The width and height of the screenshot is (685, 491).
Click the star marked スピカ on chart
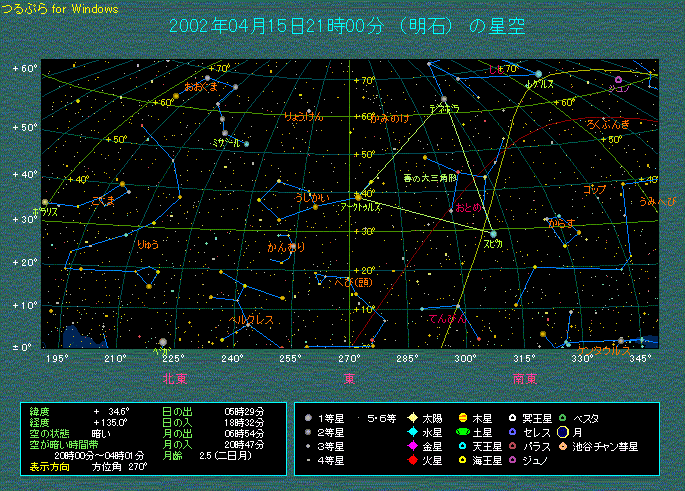click(x=493, y=234)
